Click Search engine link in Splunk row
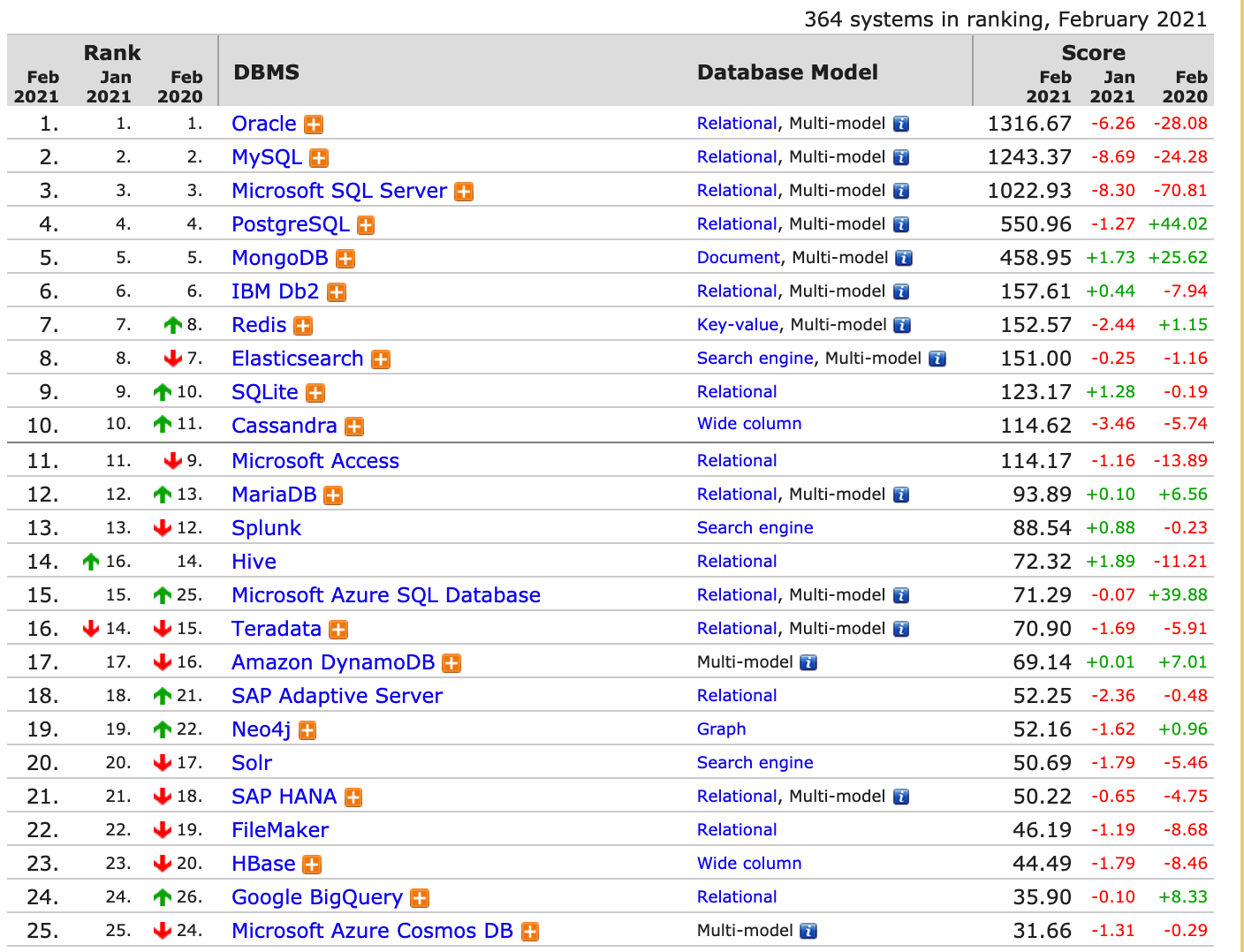Viewport: 1244px width, 952px height. click(x=755, y=527)
